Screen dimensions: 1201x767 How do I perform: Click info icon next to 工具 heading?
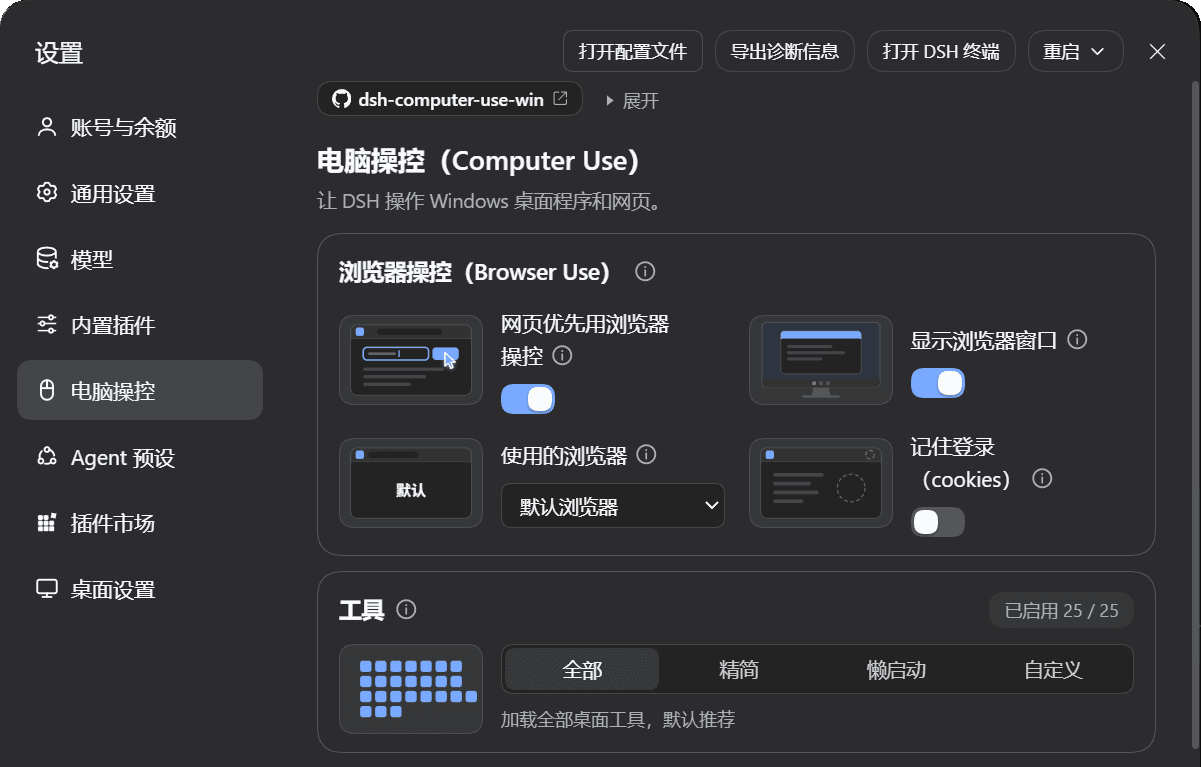pyautogui.click(x=406, y=609)
